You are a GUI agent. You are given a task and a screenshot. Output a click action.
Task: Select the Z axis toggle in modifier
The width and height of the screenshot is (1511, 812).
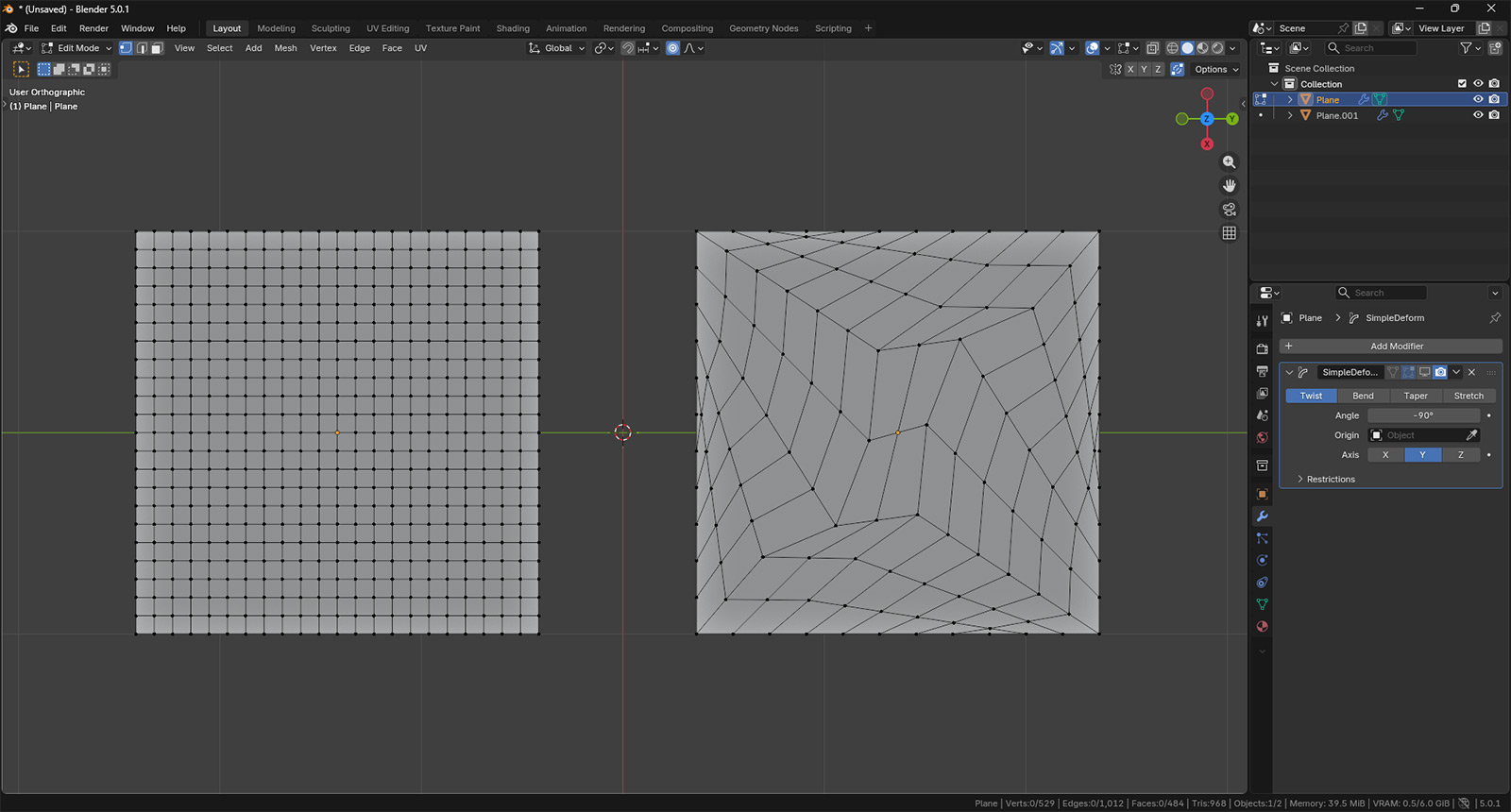1460,455
